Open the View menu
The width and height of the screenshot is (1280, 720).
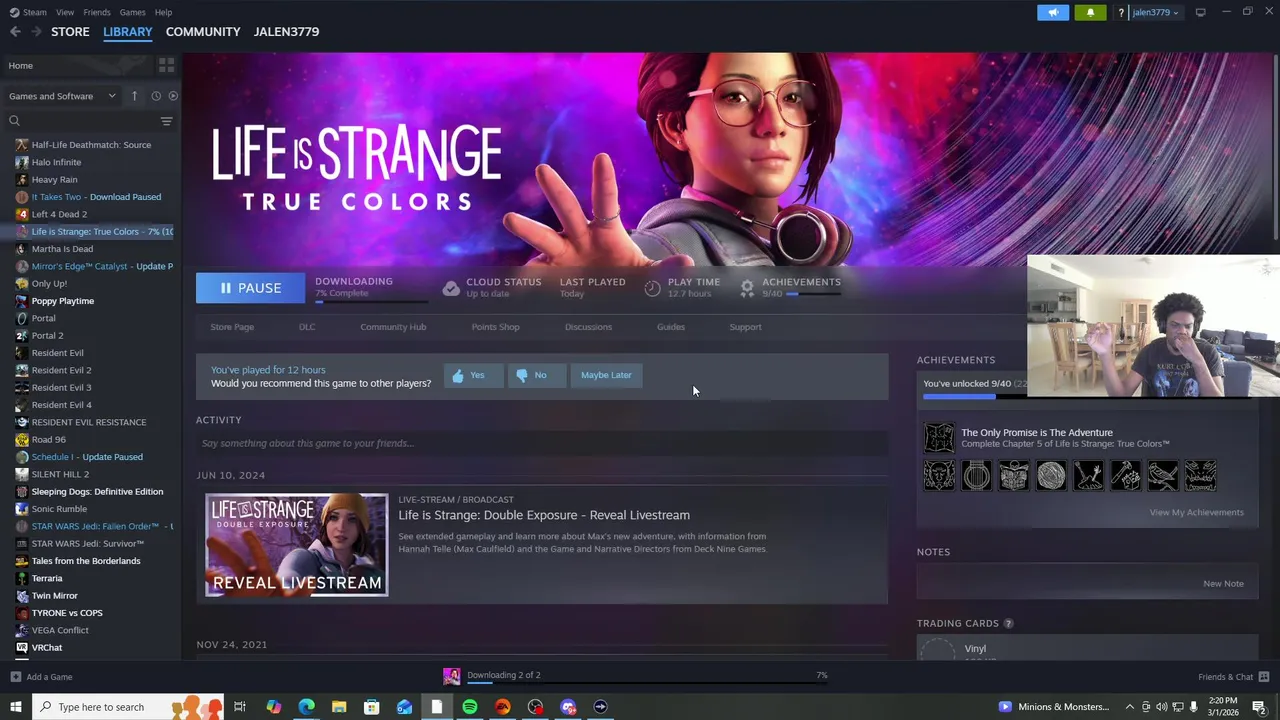pyautogui.click(x=65, y=12)
